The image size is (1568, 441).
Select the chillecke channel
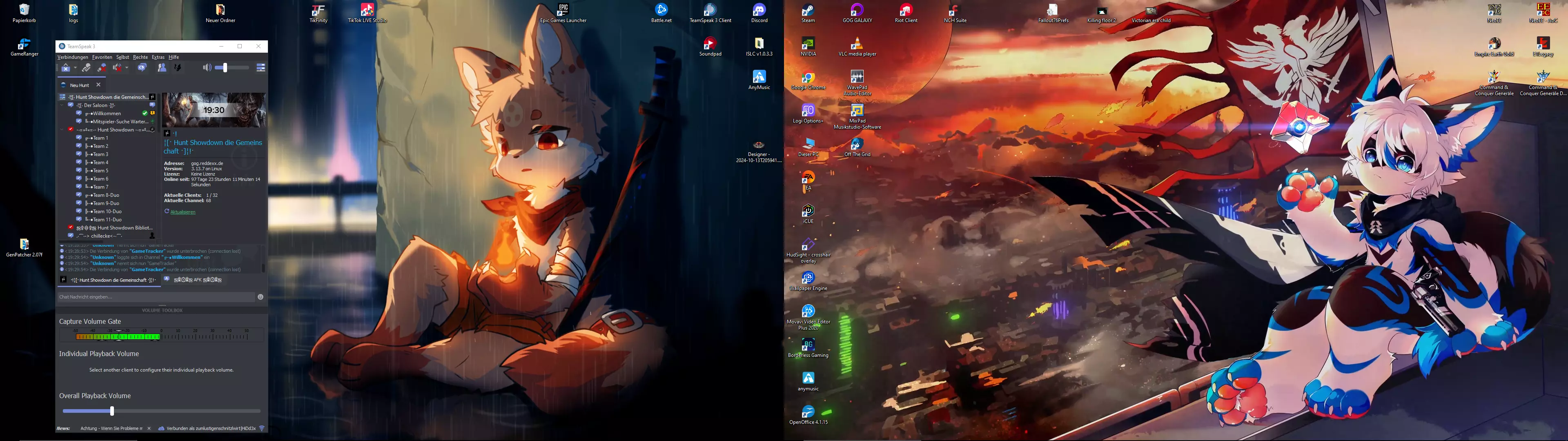point(99,236)
